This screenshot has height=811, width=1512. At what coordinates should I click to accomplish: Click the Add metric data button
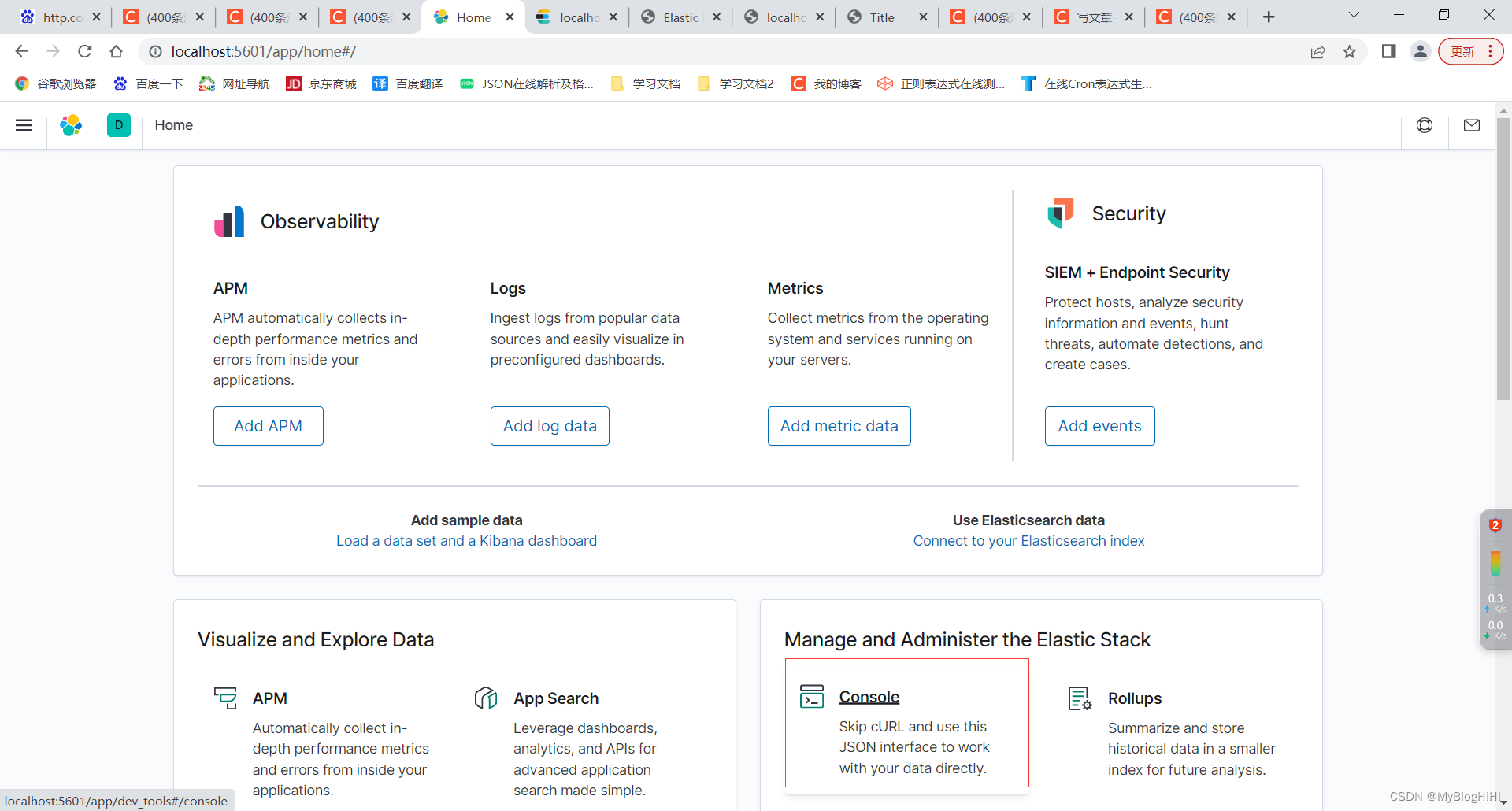coord(839,426)
